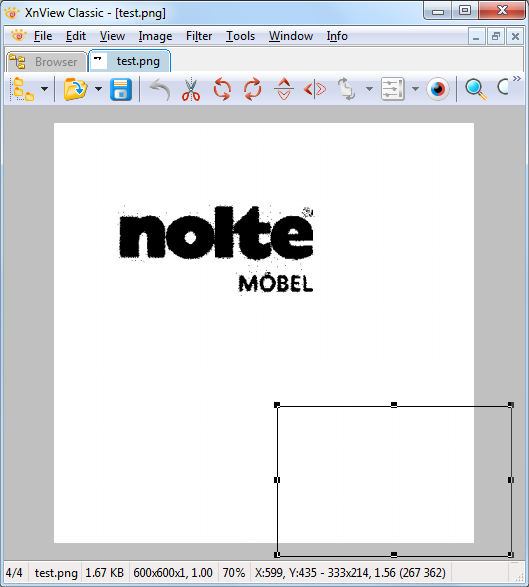Open the Browser folder tree icon
Image resolution: width=529 pixels, height=587 pixels.
click(x=23, y=89)
